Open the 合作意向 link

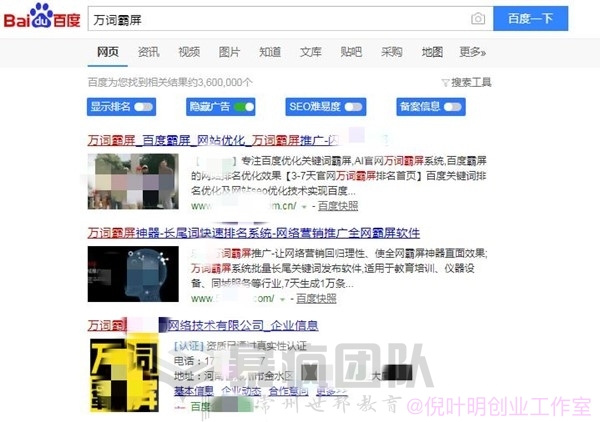(x=289, y=391)
